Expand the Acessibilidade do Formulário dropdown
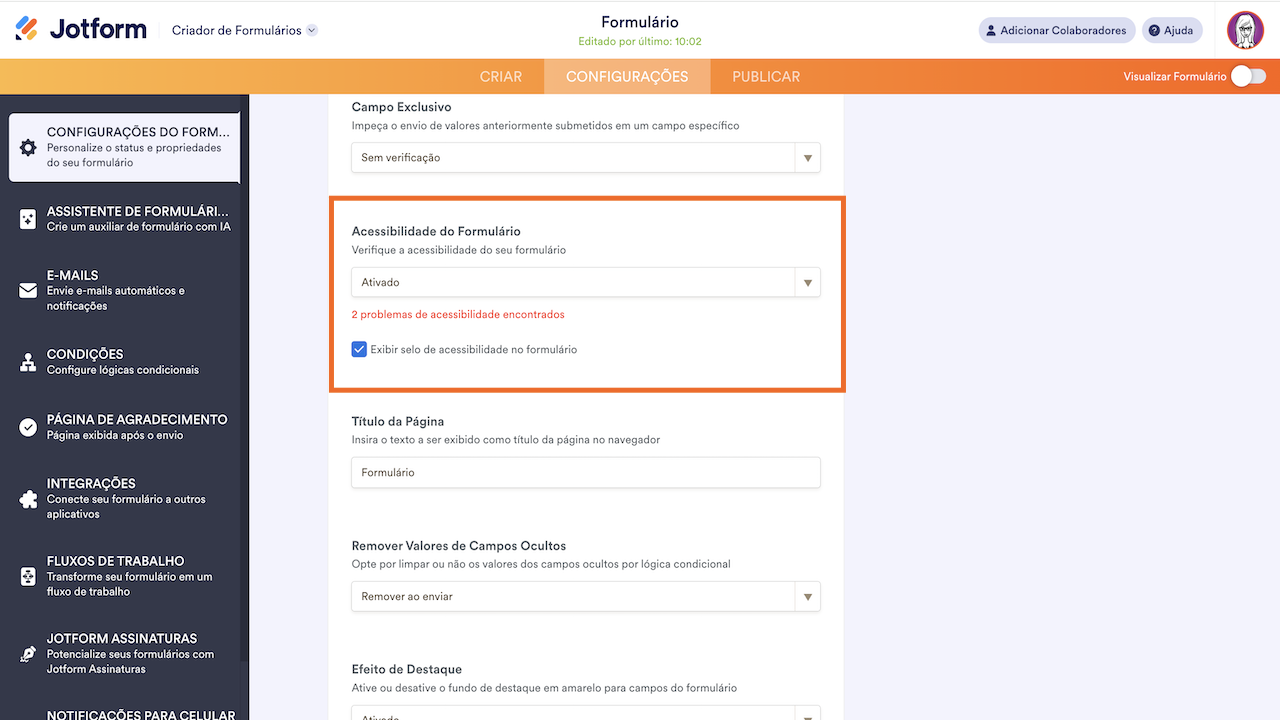The height and width of the screenshot is (720, 1280). (585, 283)
